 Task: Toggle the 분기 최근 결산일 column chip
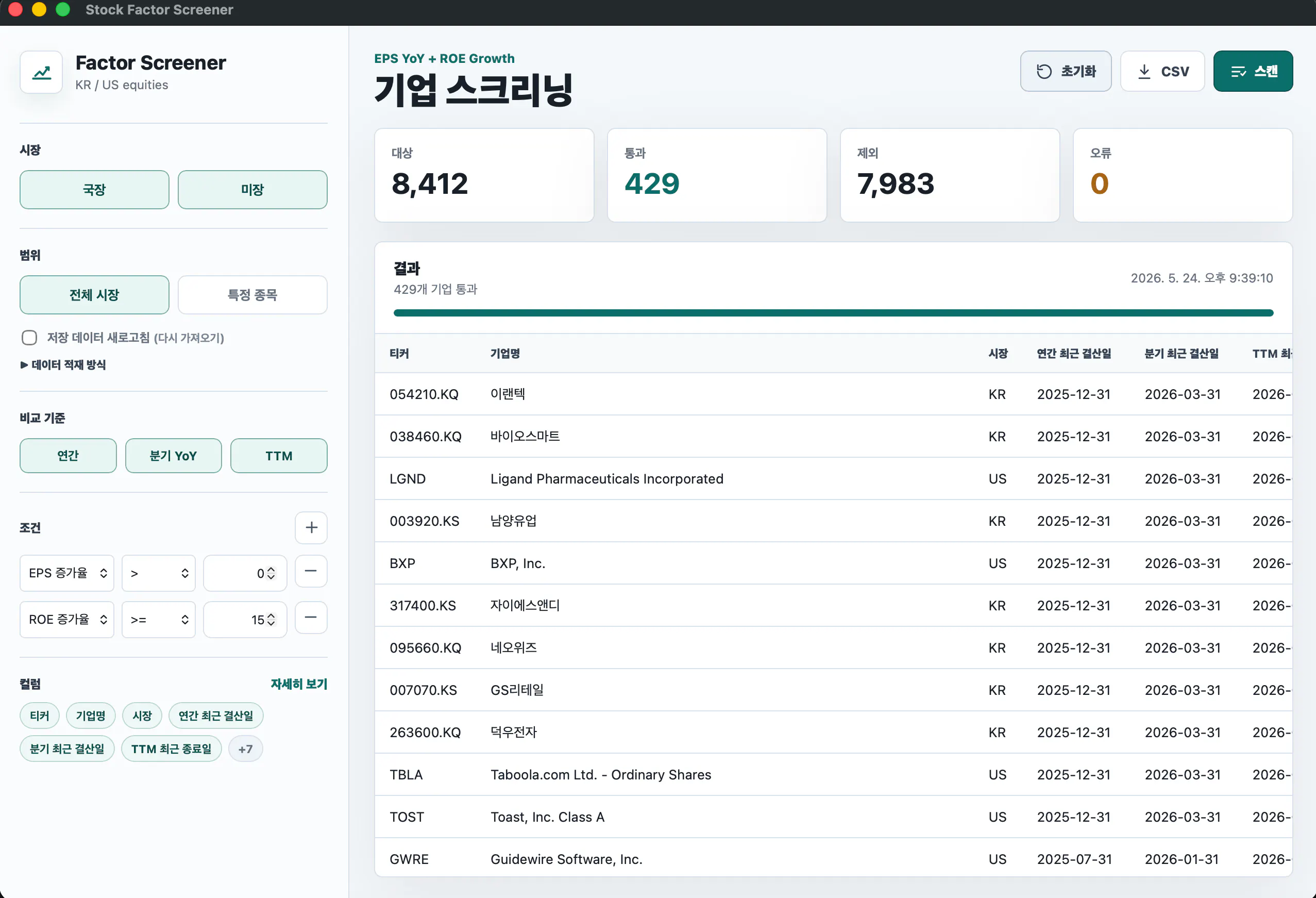tap(68, 749)
